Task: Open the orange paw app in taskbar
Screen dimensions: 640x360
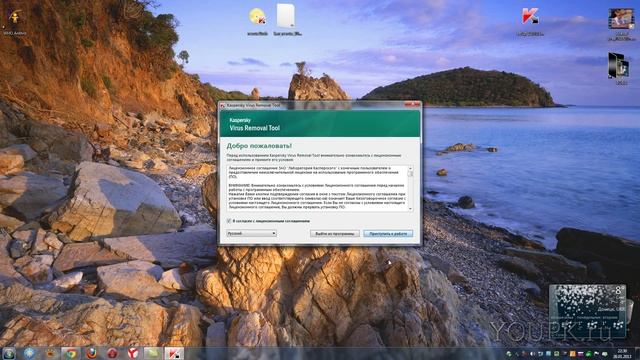Action: pyautogui.click(x=50, y=353)
